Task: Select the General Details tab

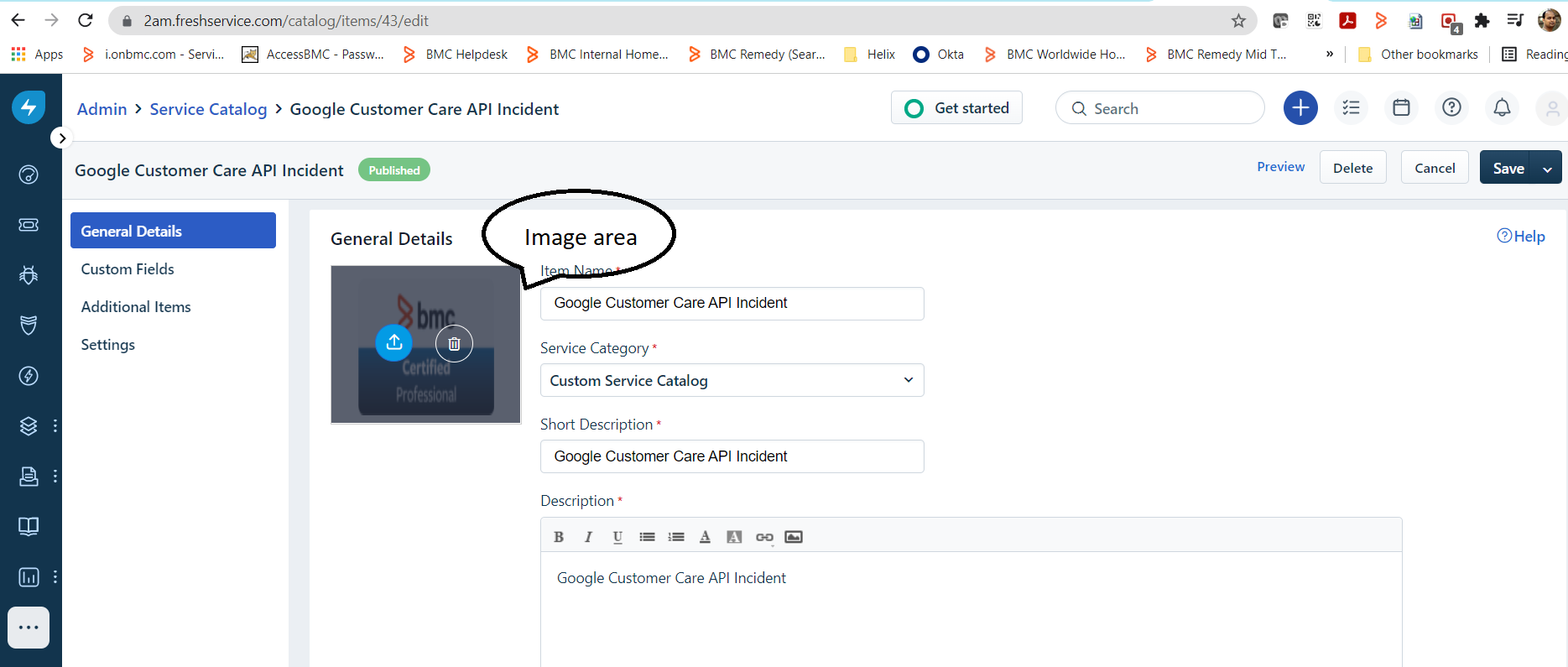Action: [173, 231]
